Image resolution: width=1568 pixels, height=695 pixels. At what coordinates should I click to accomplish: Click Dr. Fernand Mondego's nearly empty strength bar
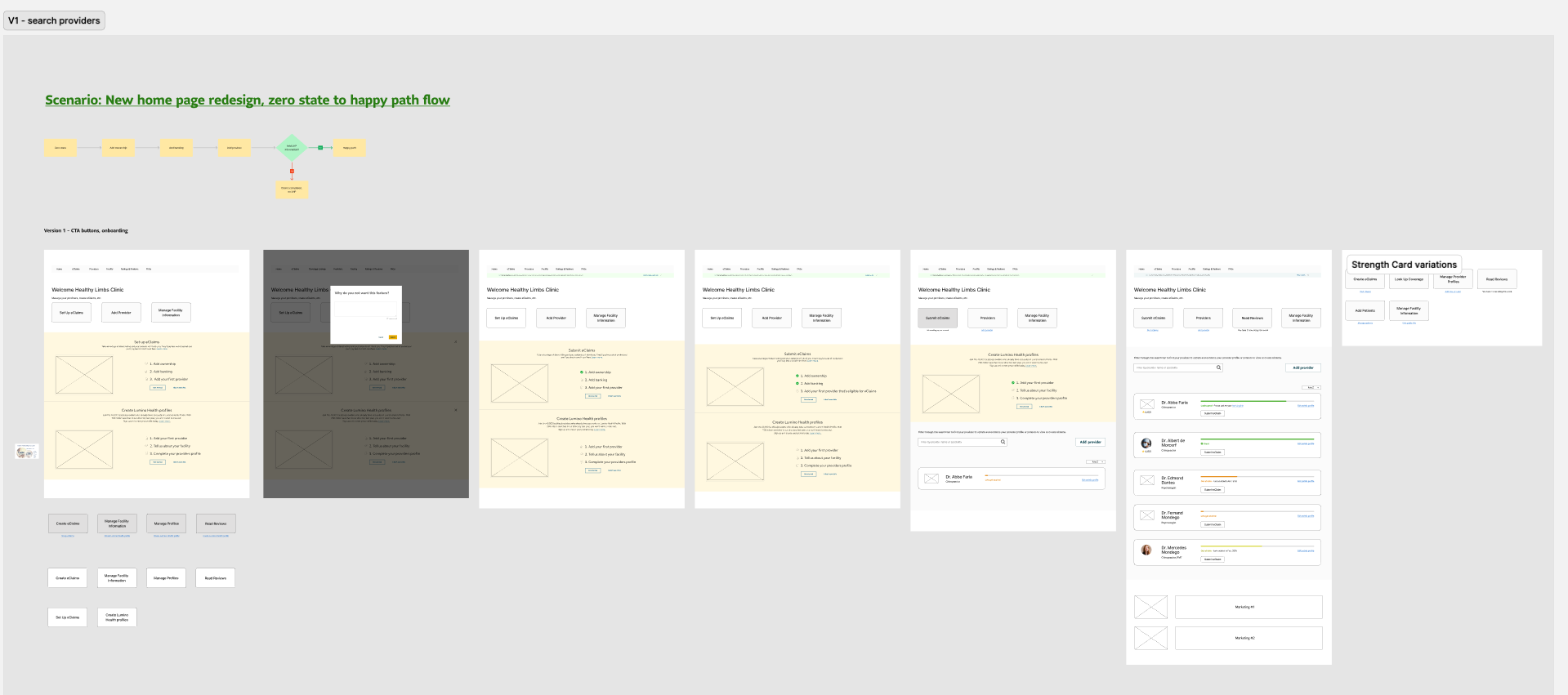[x=1257, y=511]
